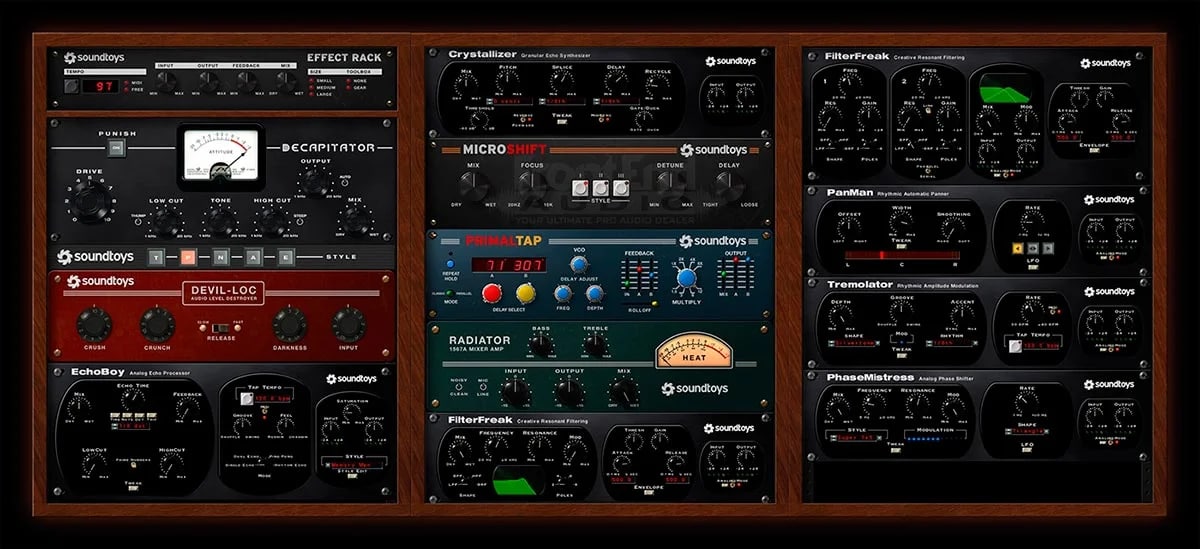Click the Tremolator Tap Tempo button

1015,346
